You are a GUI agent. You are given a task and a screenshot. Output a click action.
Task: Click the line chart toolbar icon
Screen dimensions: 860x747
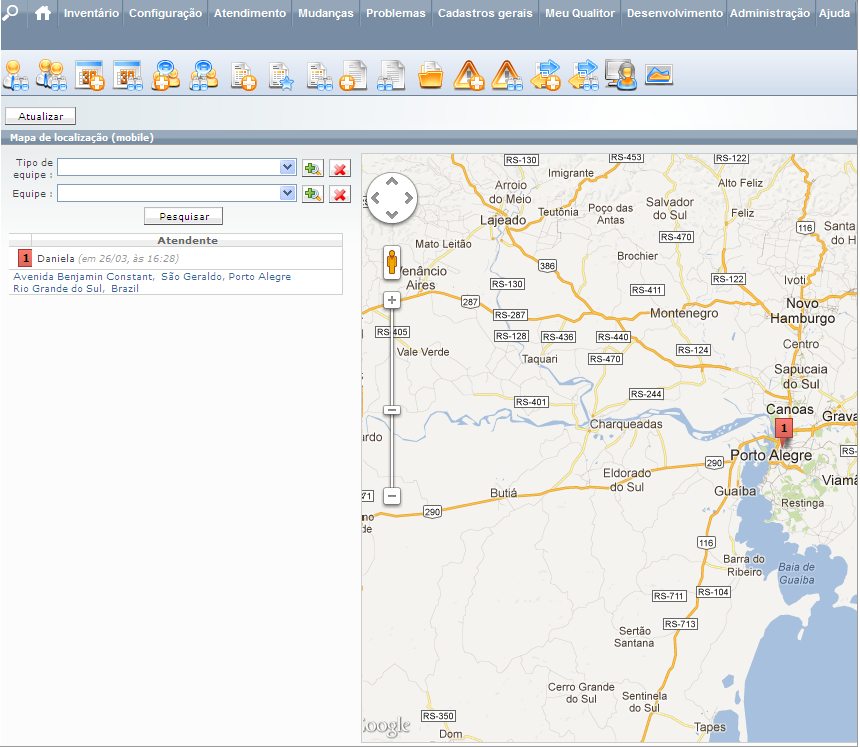coord(658,75)
